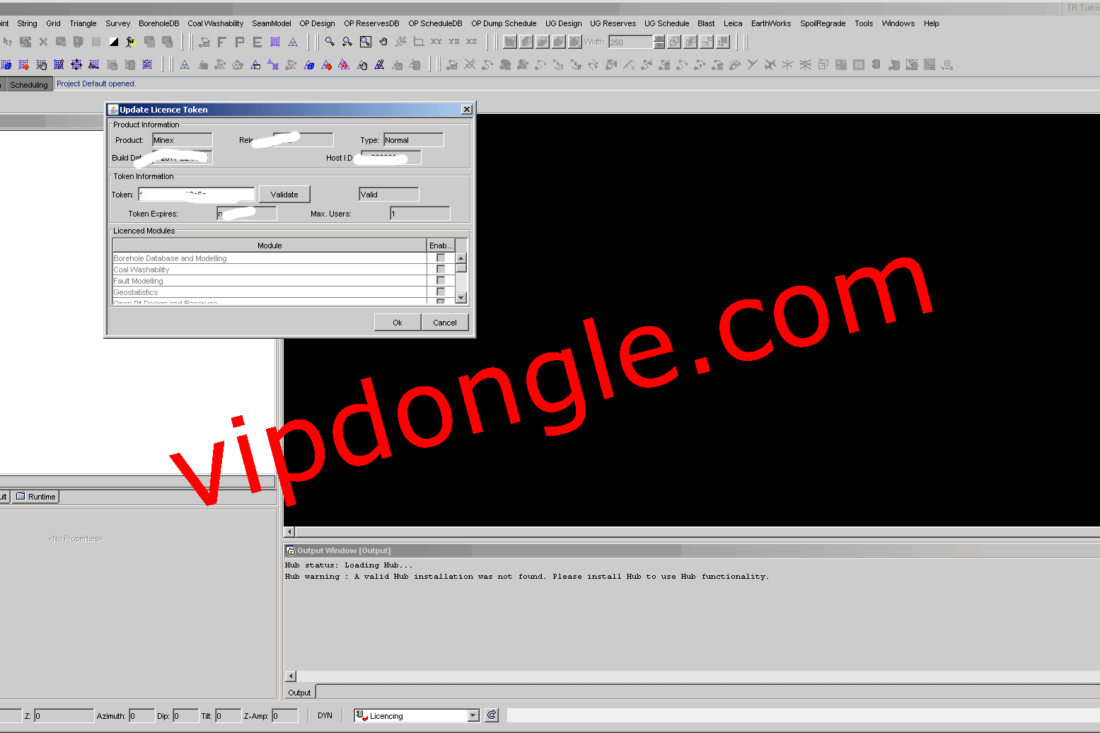Click into the Token input field
The height and width of the screenshot is (733, 1100).
(x=196, y=194)
